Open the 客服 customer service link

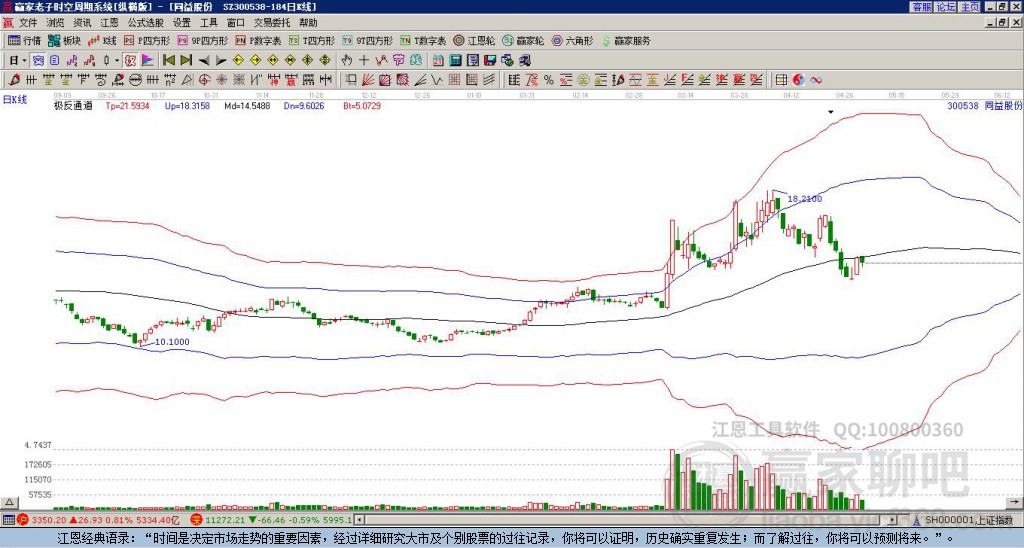coord(921,7)
